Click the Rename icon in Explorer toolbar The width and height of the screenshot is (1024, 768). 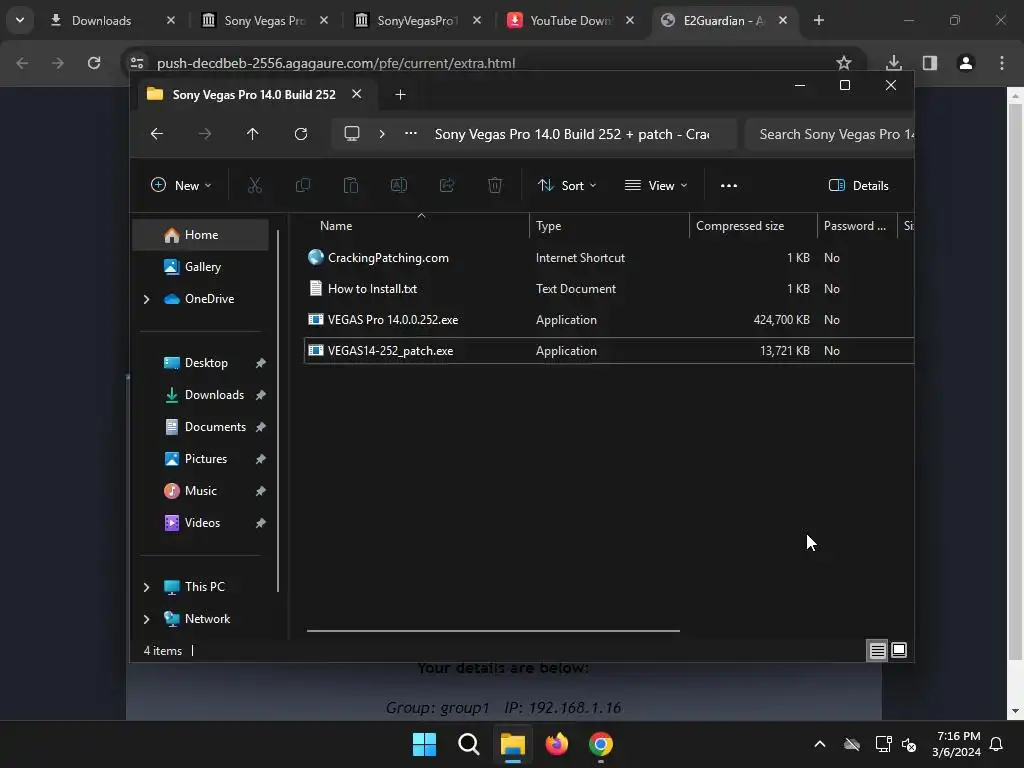398,185
